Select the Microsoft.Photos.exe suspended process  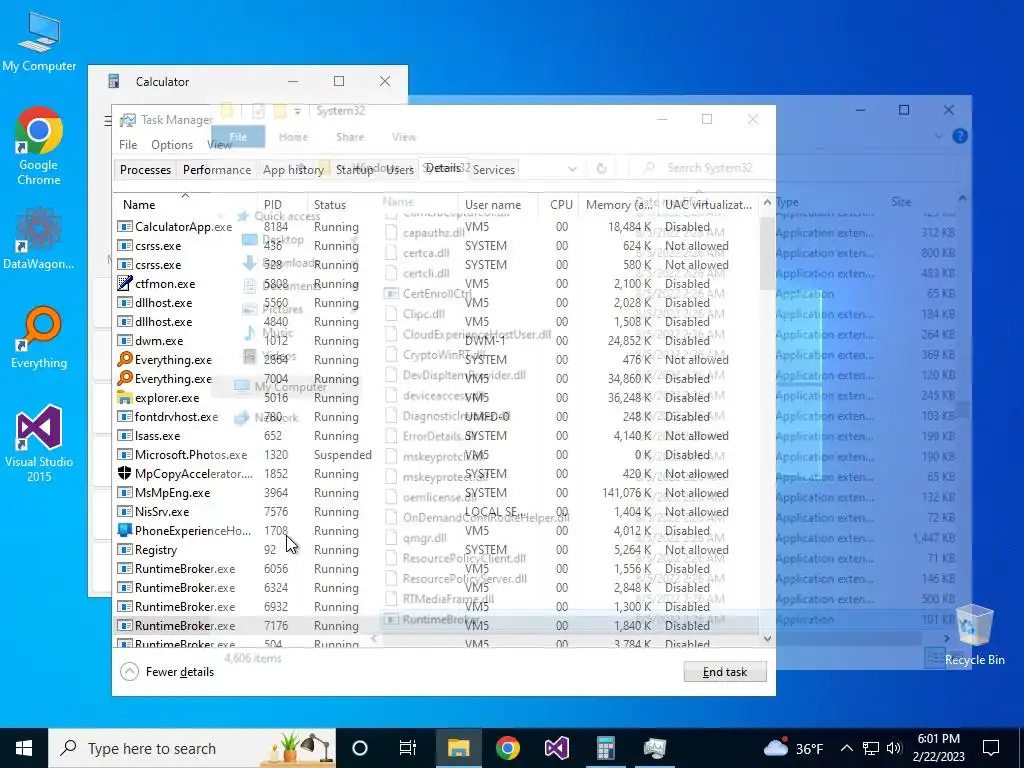coord(436,454)
